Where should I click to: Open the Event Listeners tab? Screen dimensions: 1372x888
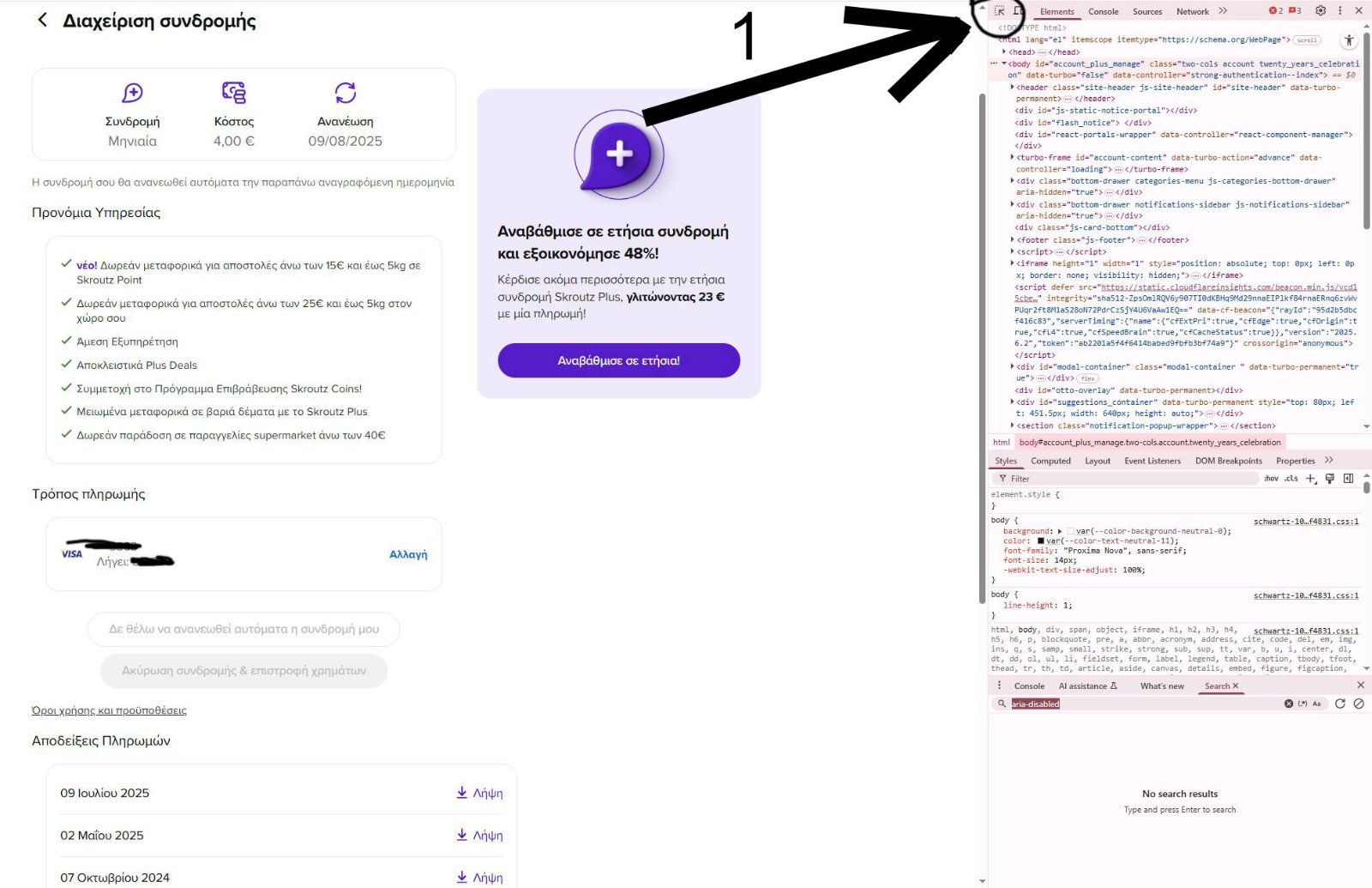pos(1152,461)
